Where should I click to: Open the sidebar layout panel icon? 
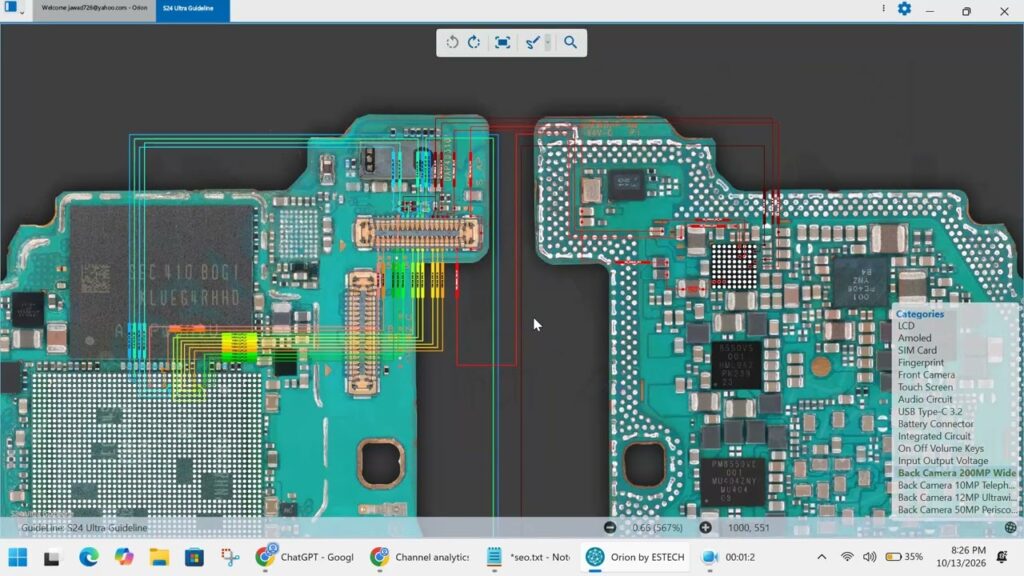tap(10, 7)
